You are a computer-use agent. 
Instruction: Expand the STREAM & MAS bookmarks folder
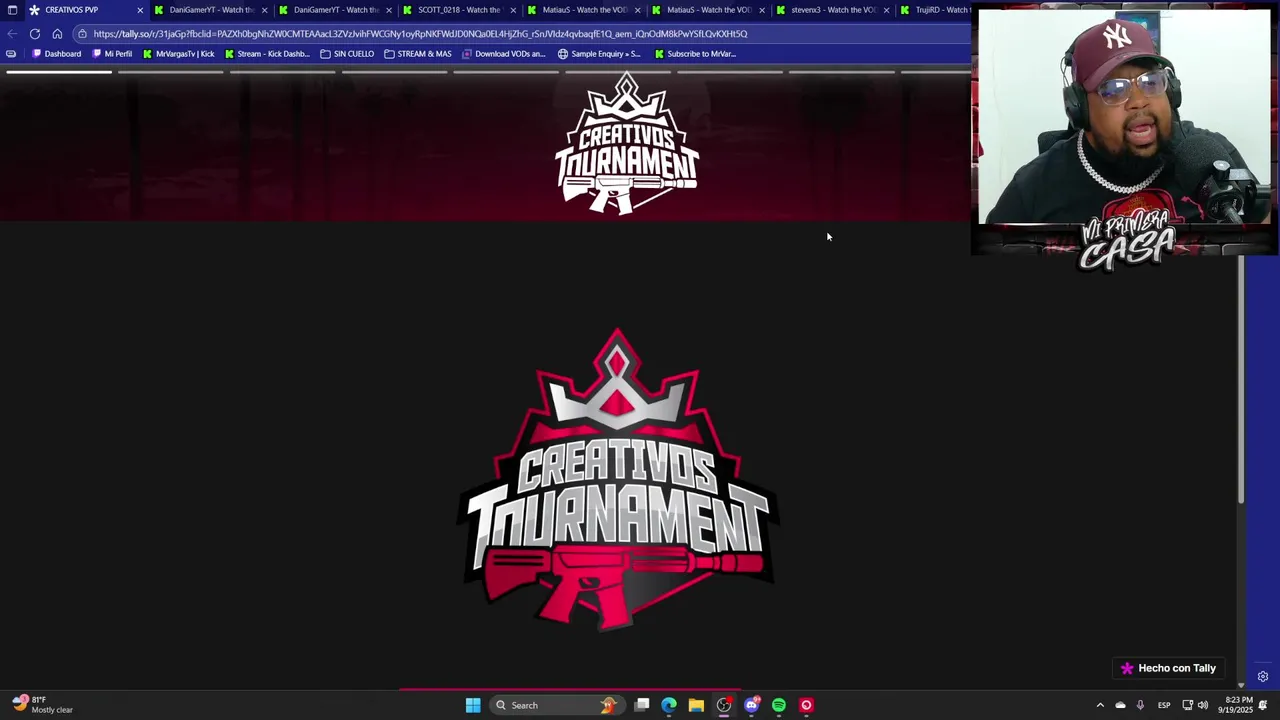[x=418, y=54]
